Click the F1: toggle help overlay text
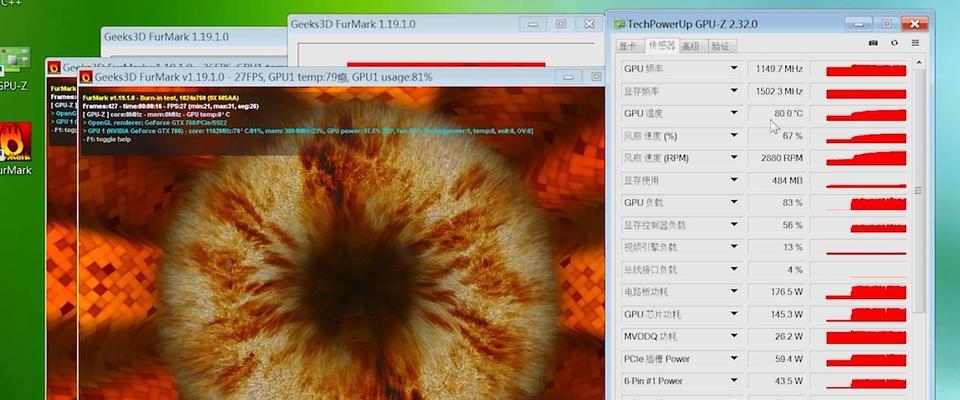Screen dimensions: 960x400 [x=107, y=139]
